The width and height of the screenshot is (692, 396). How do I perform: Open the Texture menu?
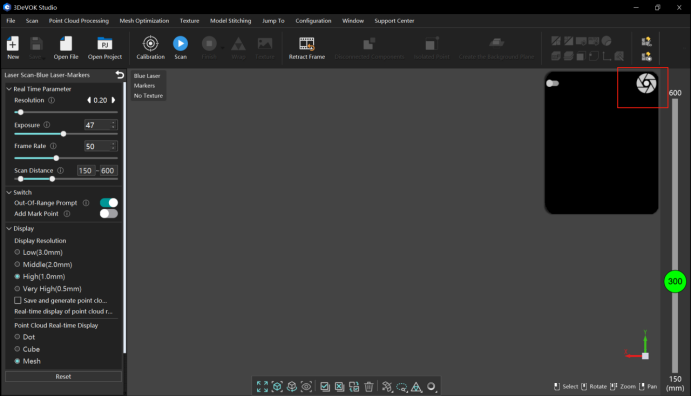click(x=189, y=21)
